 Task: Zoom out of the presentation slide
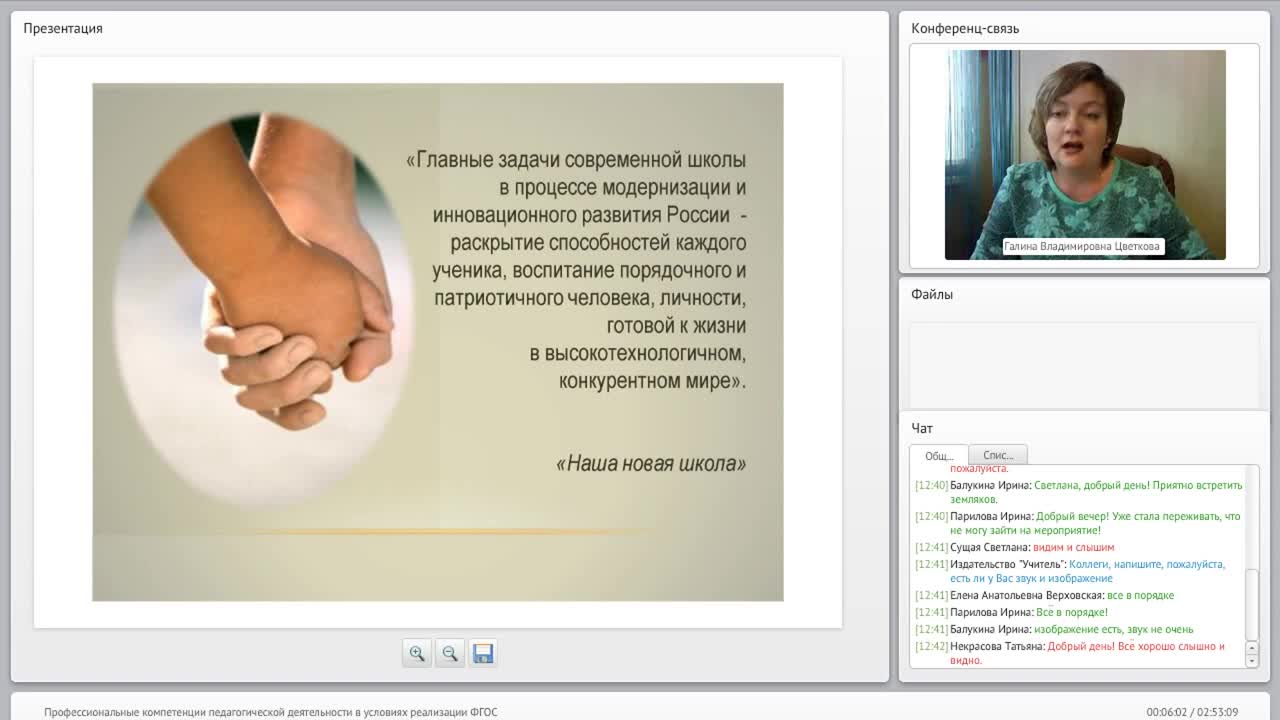(450, 653)
